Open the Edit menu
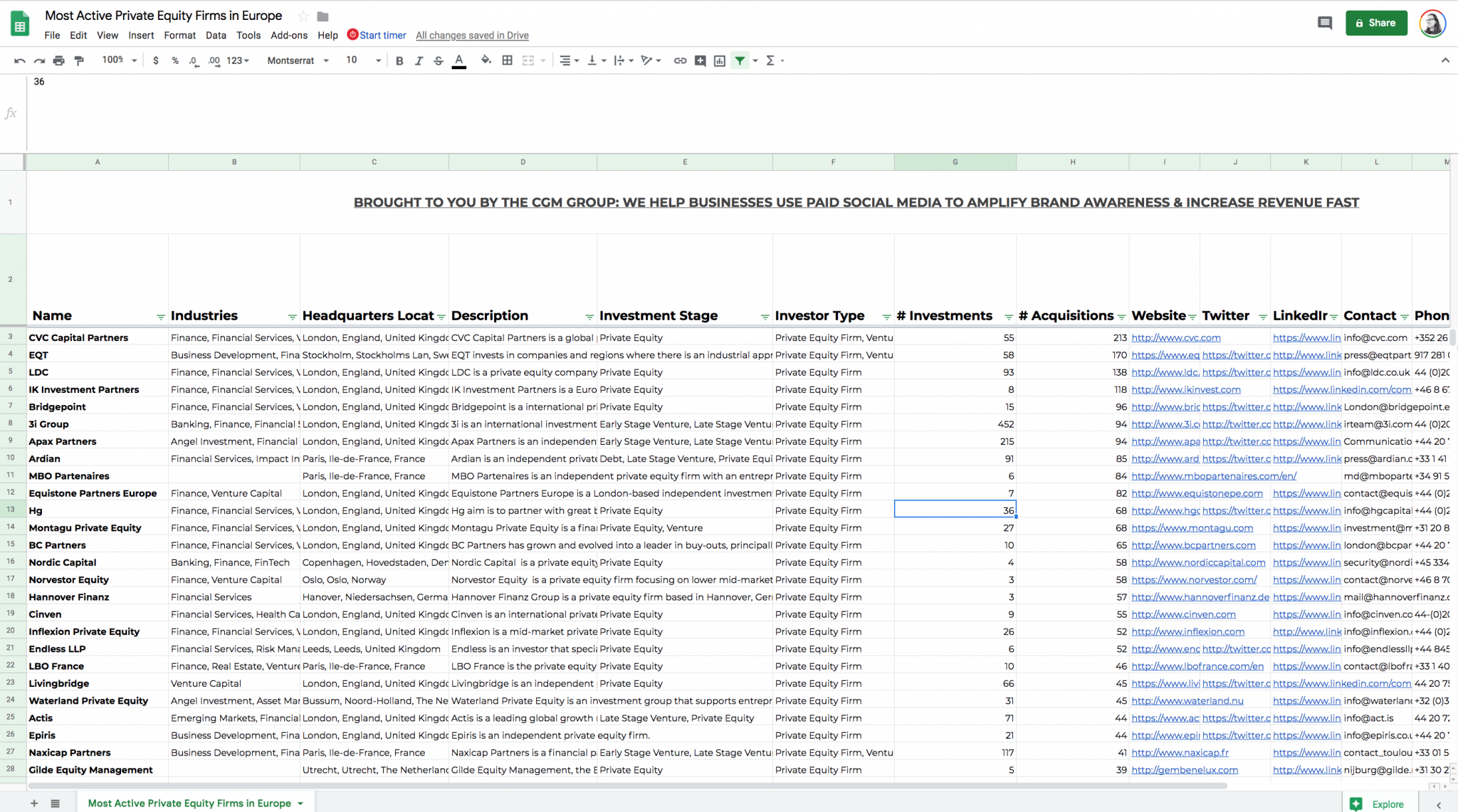 [x=78, y=35]
